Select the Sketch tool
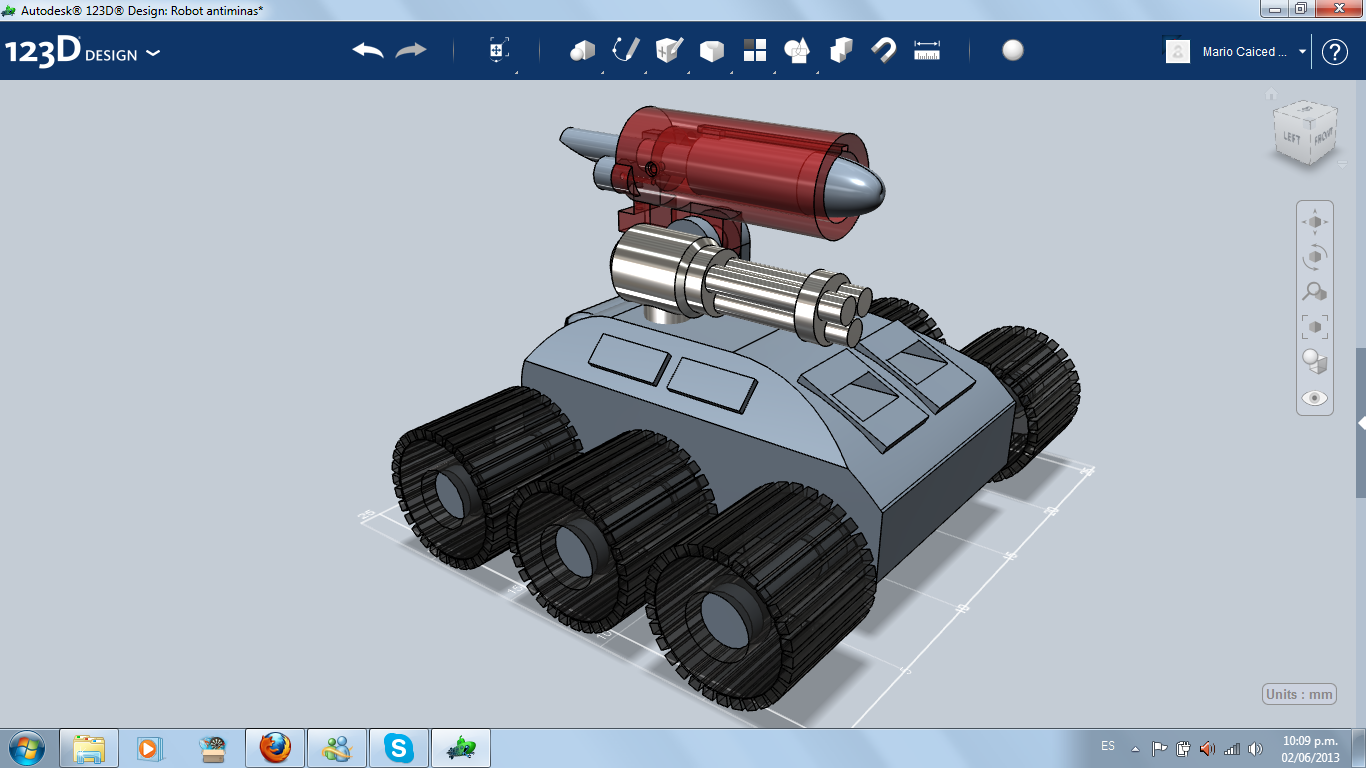This screenshot has height=768, width=1366. tap(626, 51)
